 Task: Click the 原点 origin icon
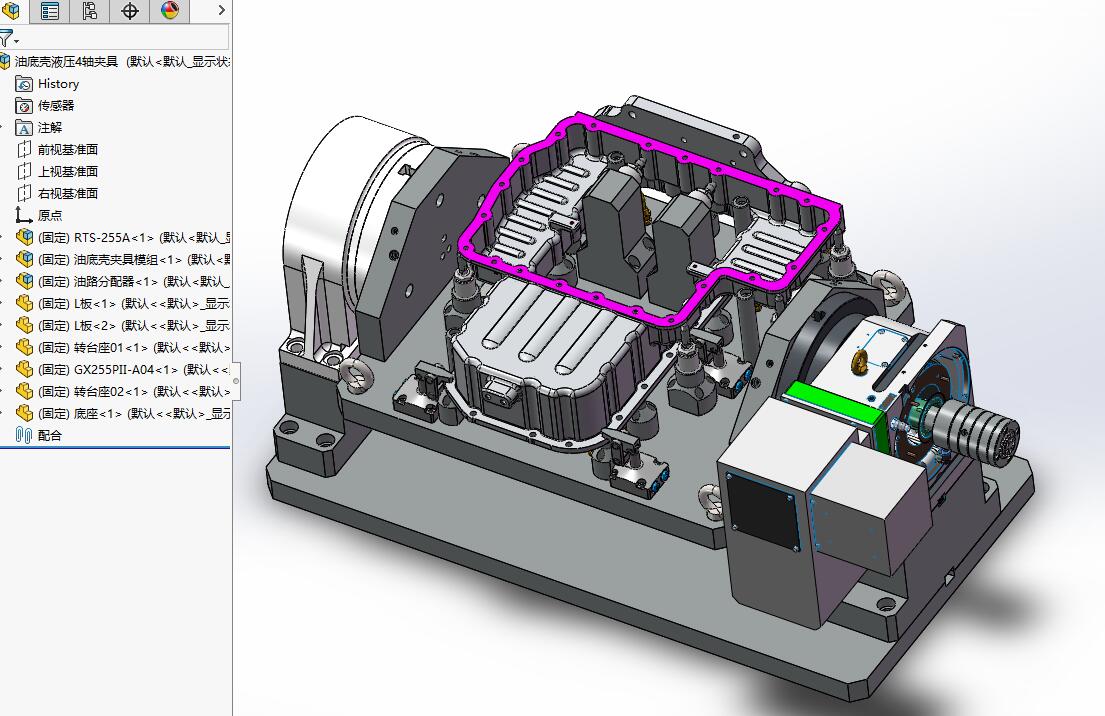(24, 215)
